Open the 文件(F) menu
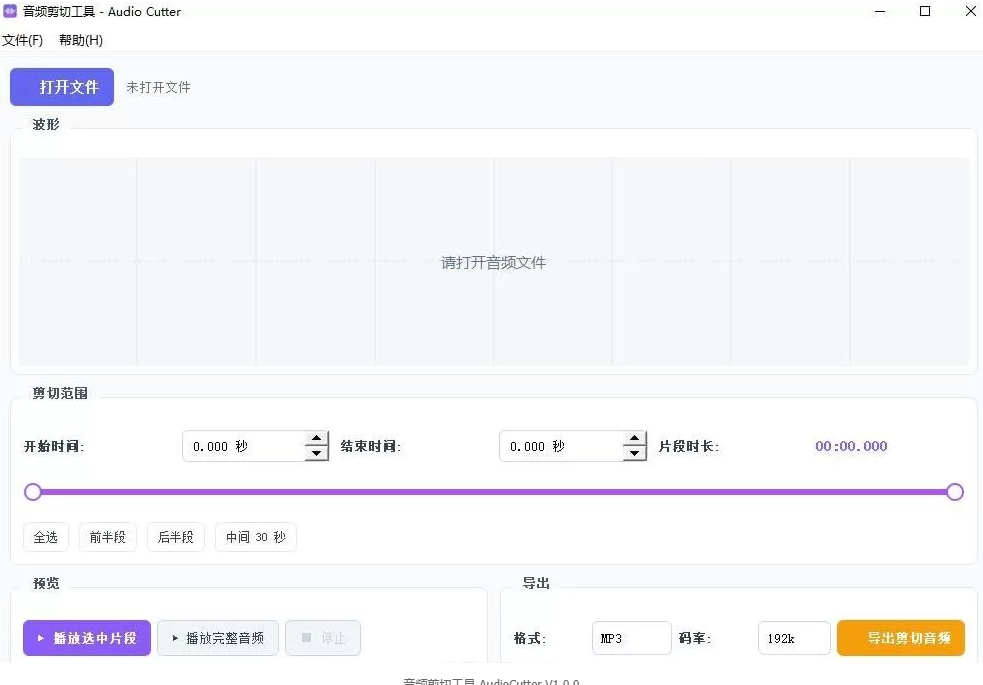983x685 pixels. (23, 40)
